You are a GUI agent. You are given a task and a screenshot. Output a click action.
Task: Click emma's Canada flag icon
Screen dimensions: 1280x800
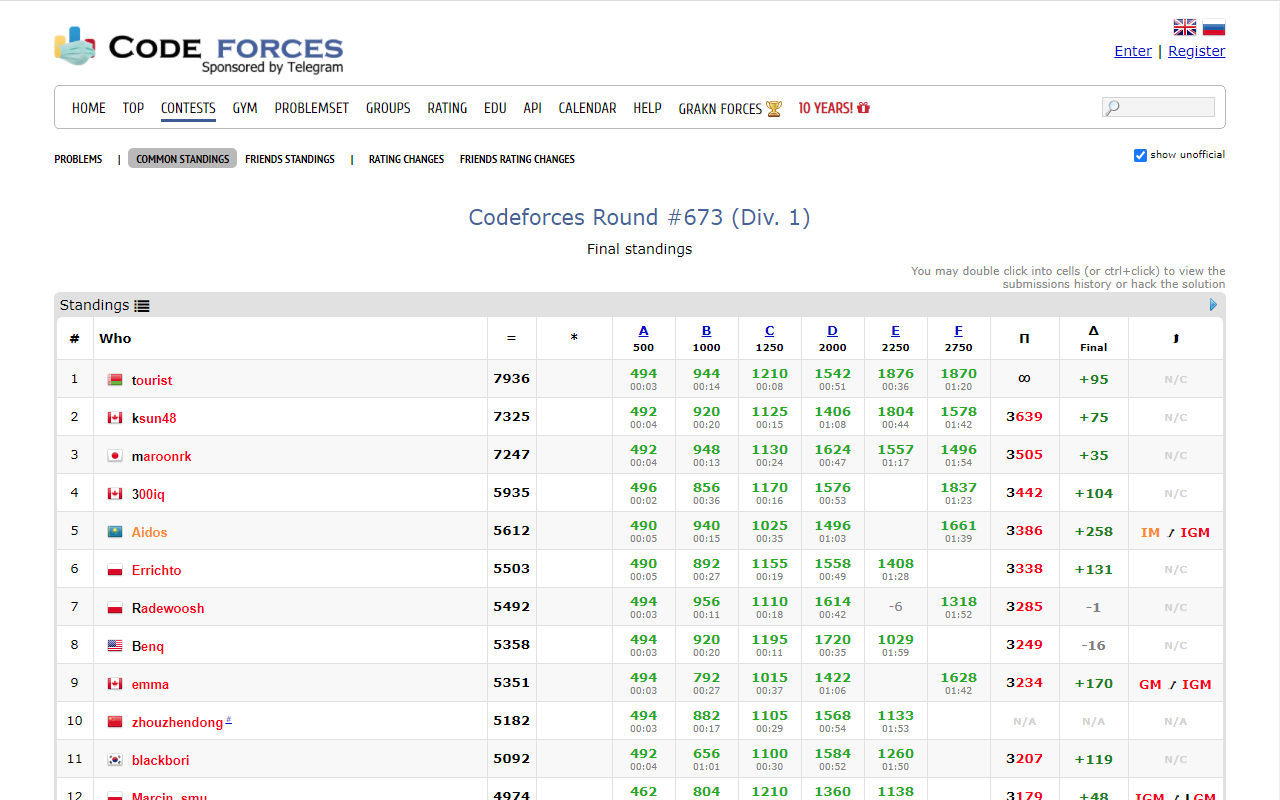115,684
